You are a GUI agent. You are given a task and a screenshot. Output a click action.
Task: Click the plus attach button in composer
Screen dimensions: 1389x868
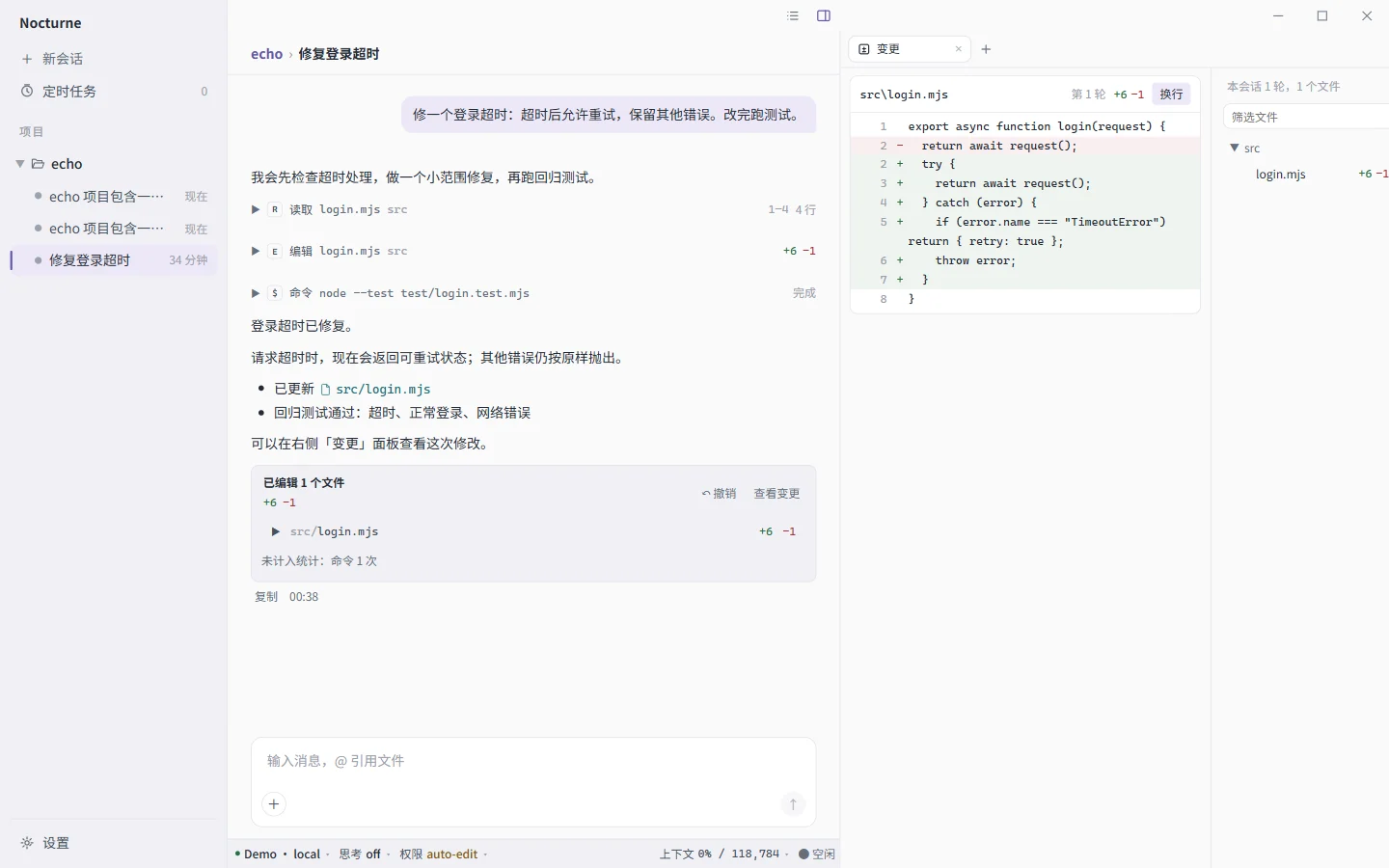click(274, 804)
